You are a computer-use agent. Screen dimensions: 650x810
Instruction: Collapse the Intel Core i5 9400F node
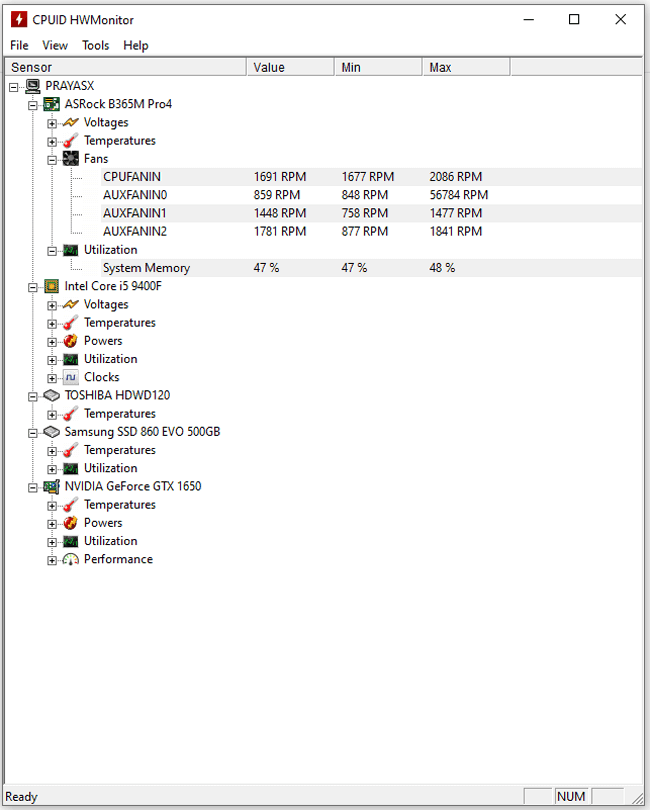(x=33, y=287)
